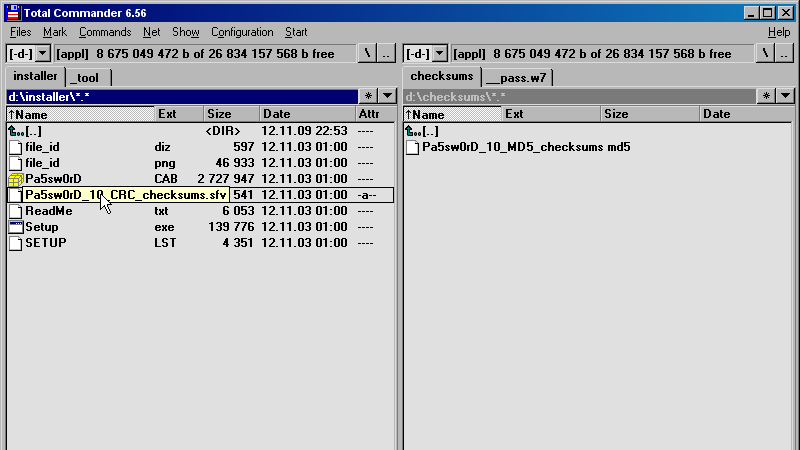Click right panel free space info label
Screen dimensions: 800x450
click(603, 54)
